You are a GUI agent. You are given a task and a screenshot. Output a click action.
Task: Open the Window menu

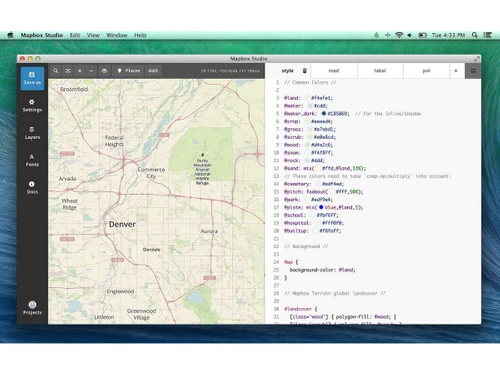point(117,35)
